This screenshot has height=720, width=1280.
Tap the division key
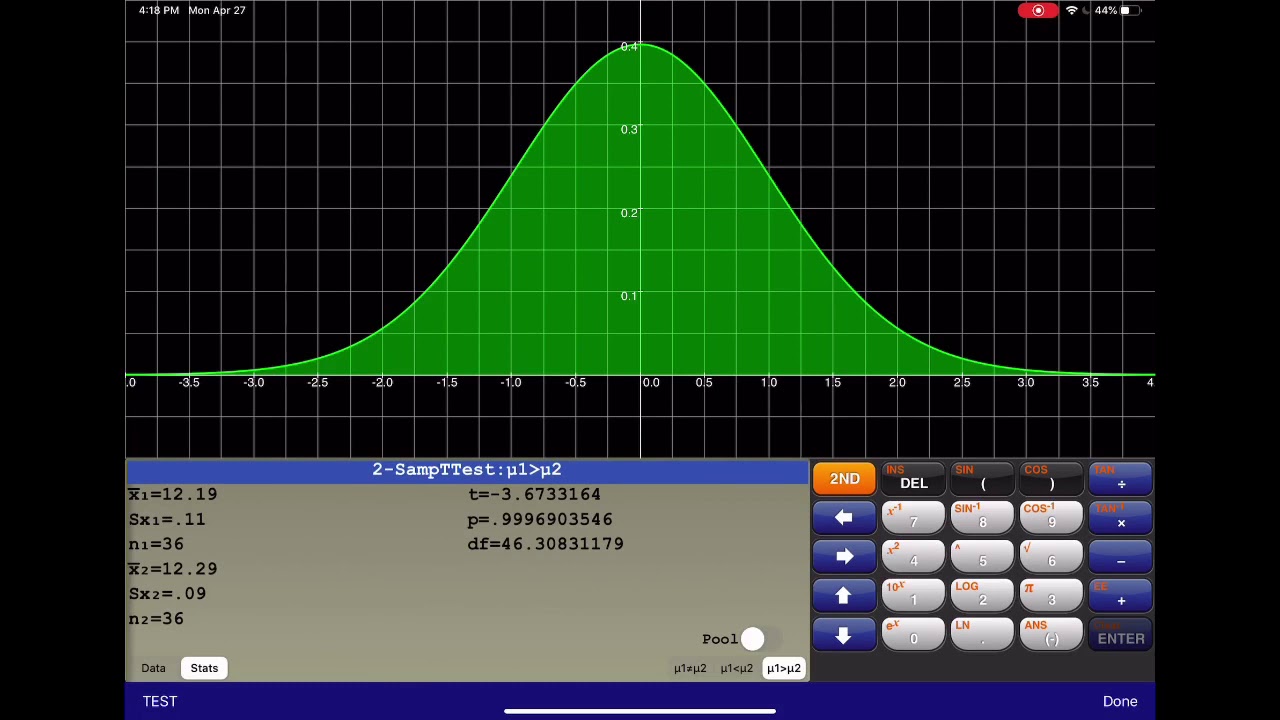coord(1121,479)
